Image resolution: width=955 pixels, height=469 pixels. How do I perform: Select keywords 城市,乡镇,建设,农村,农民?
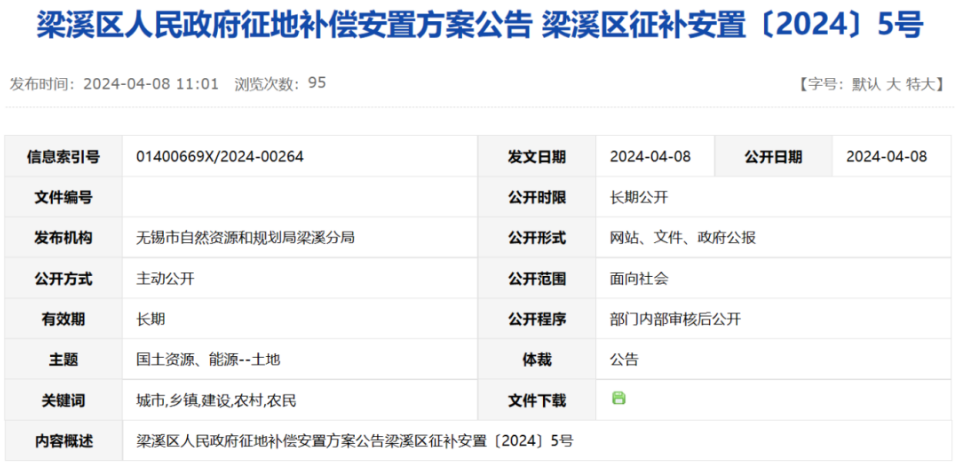coord(216,400)
